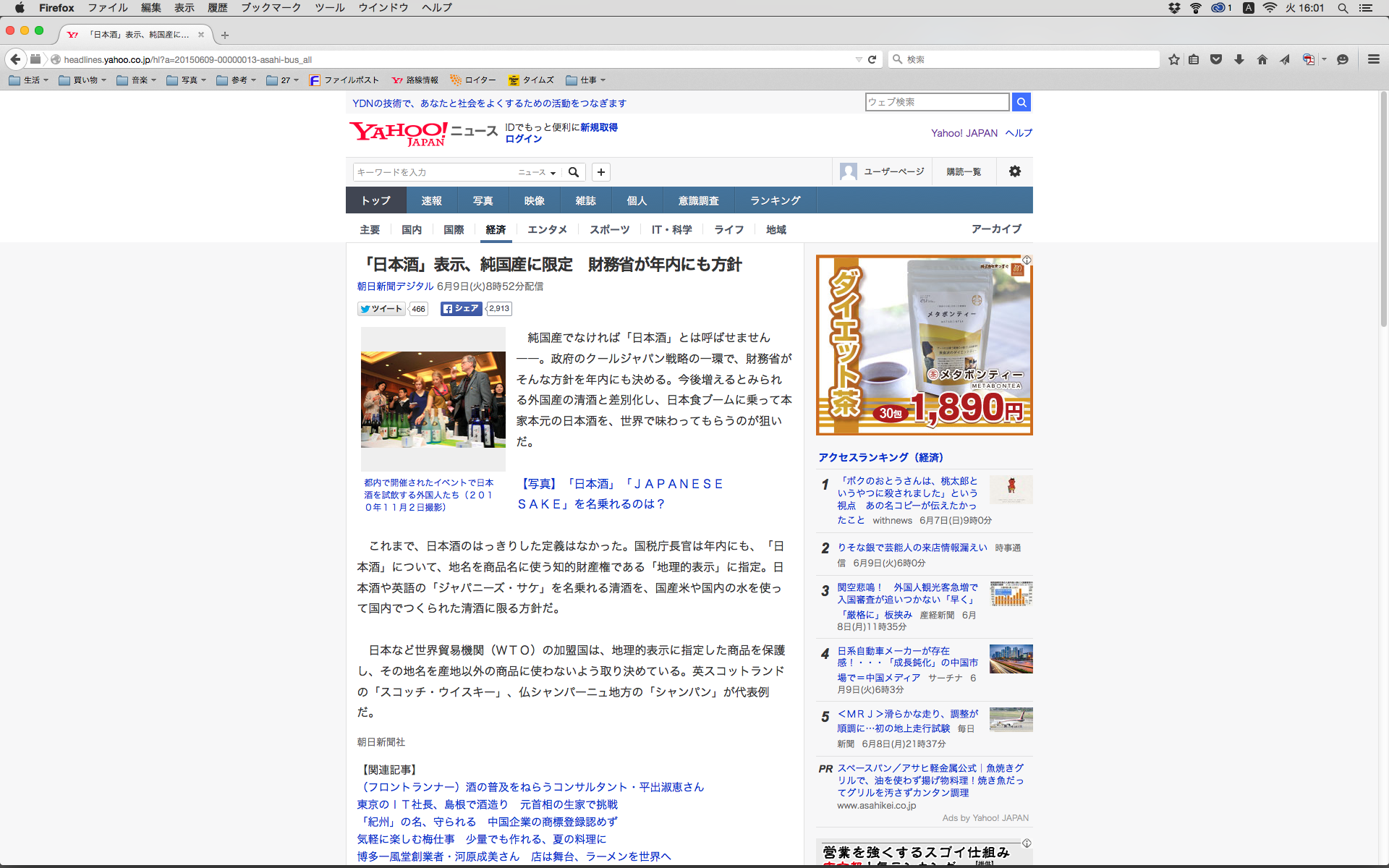Select the スポーツ category tab

point(609,229)
